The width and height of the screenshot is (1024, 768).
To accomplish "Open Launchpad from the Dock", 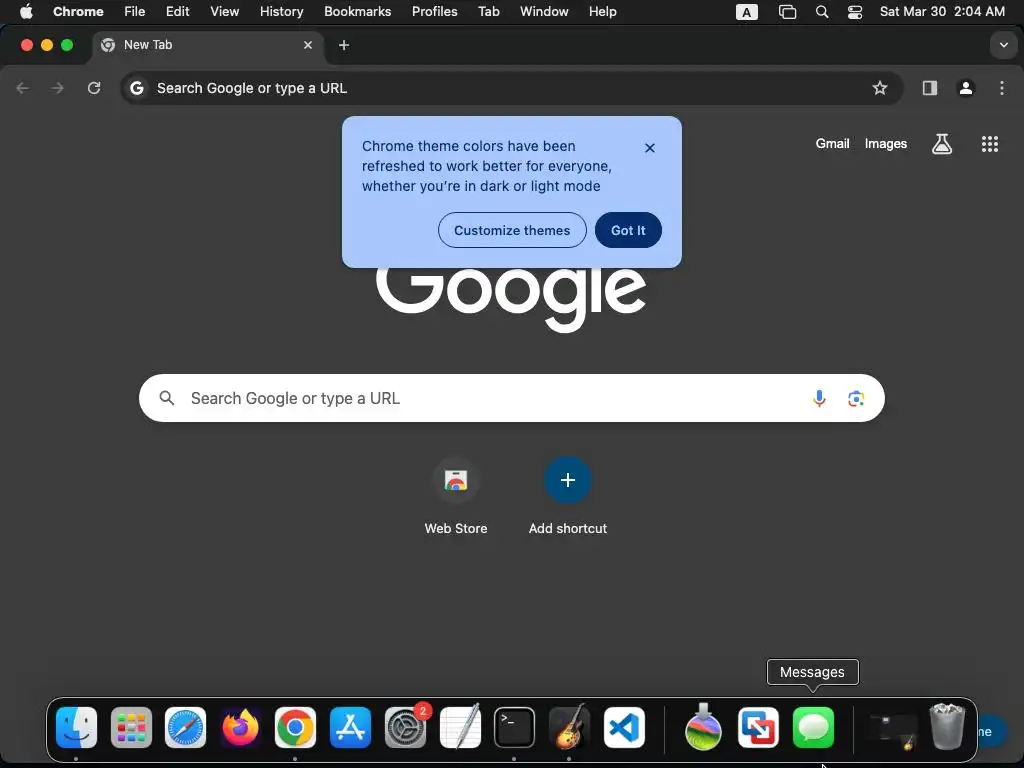I will pos(131,728).
